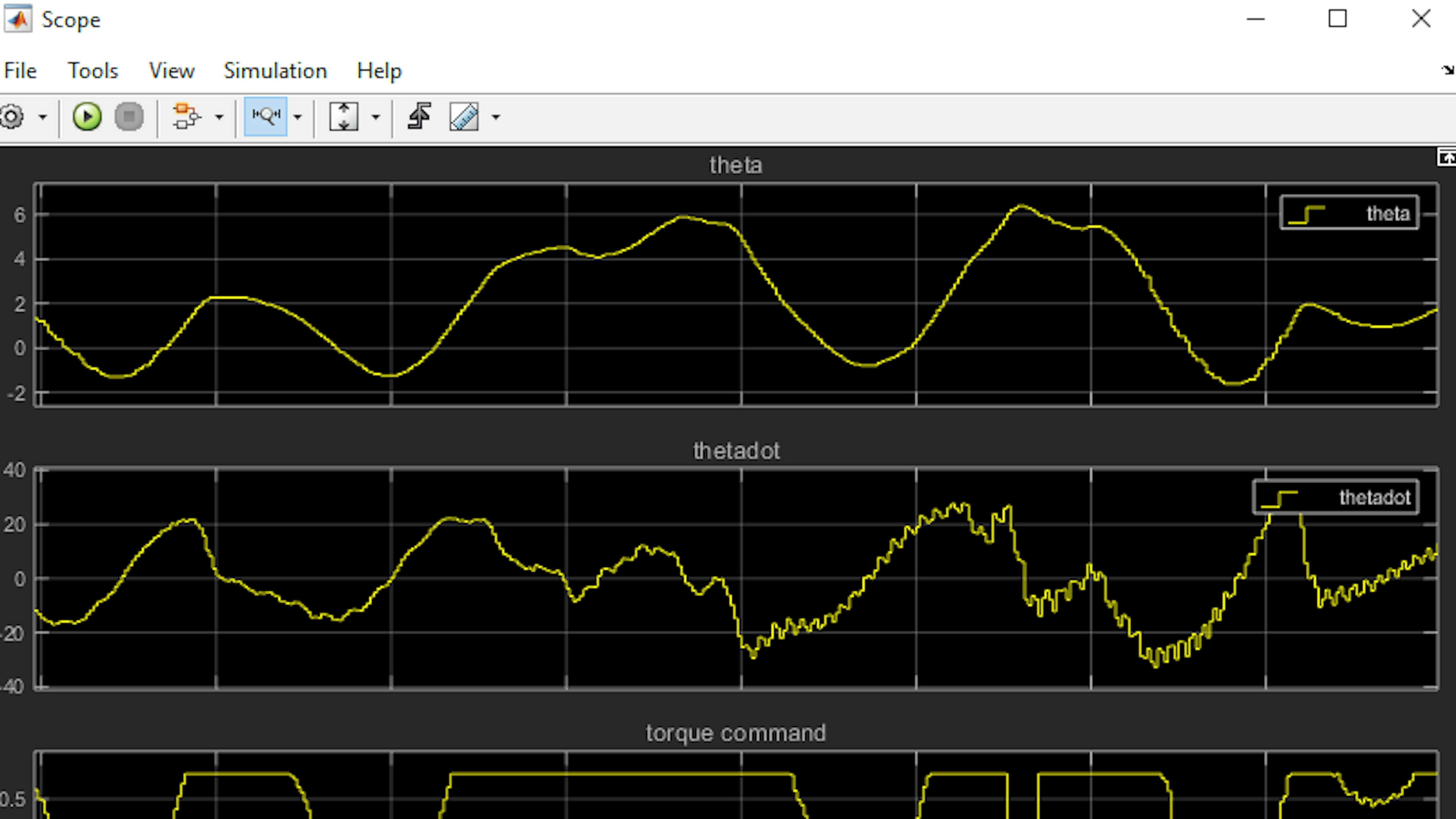
Task: Open the Simulation menu
Action: coord(275,71)
